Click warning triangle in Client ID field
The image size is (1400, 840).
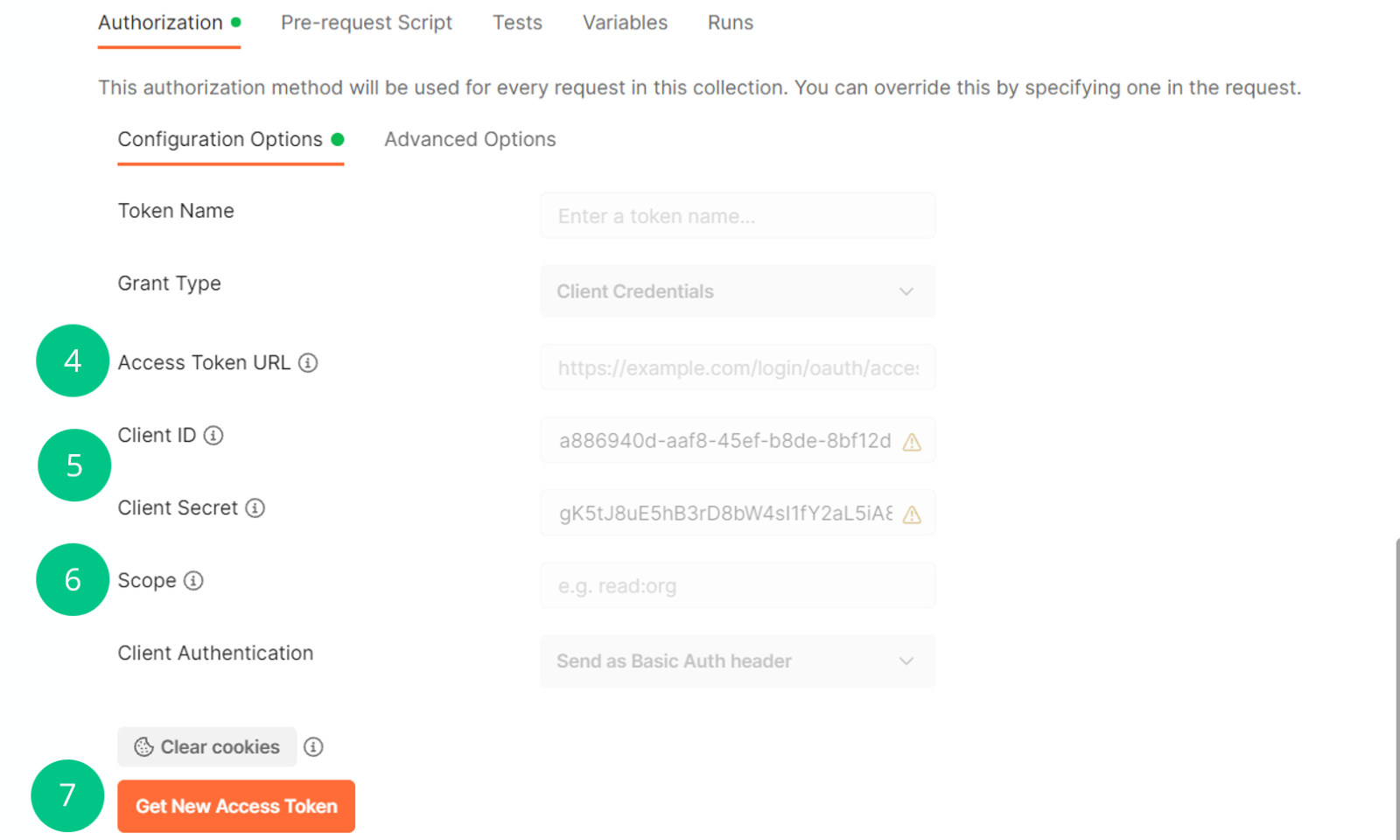[912, 442]
